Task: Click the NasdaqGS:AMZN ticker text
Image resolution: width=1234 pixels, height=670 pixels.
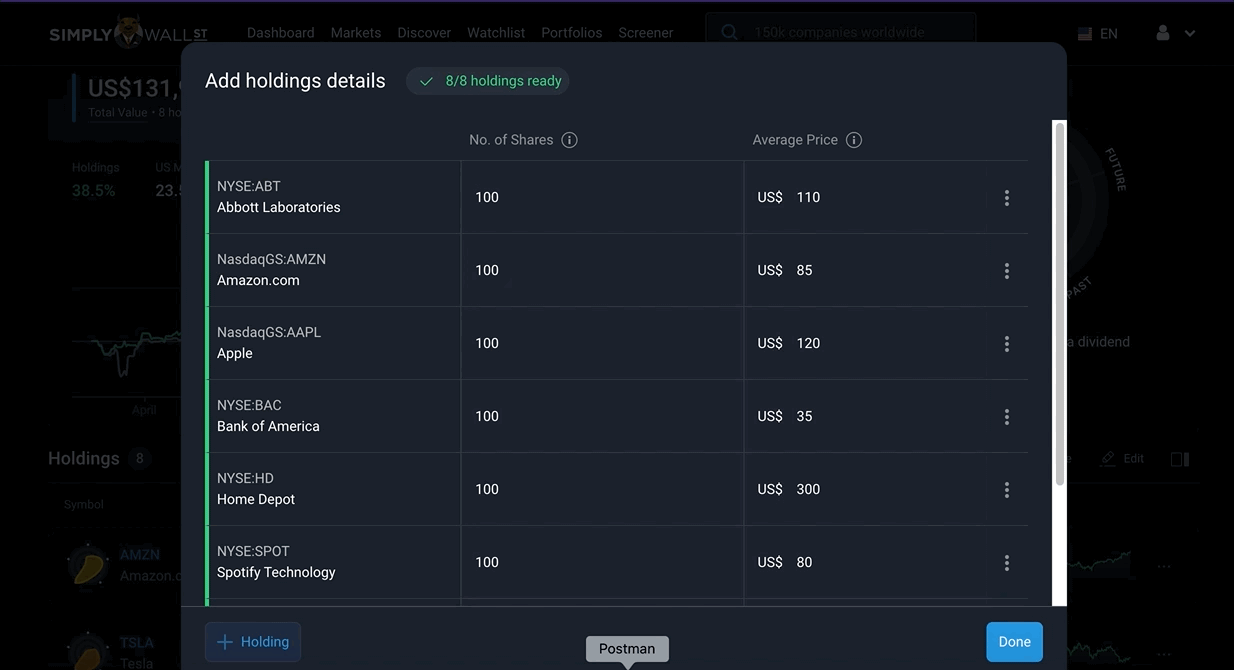Action: click(271, 259)
